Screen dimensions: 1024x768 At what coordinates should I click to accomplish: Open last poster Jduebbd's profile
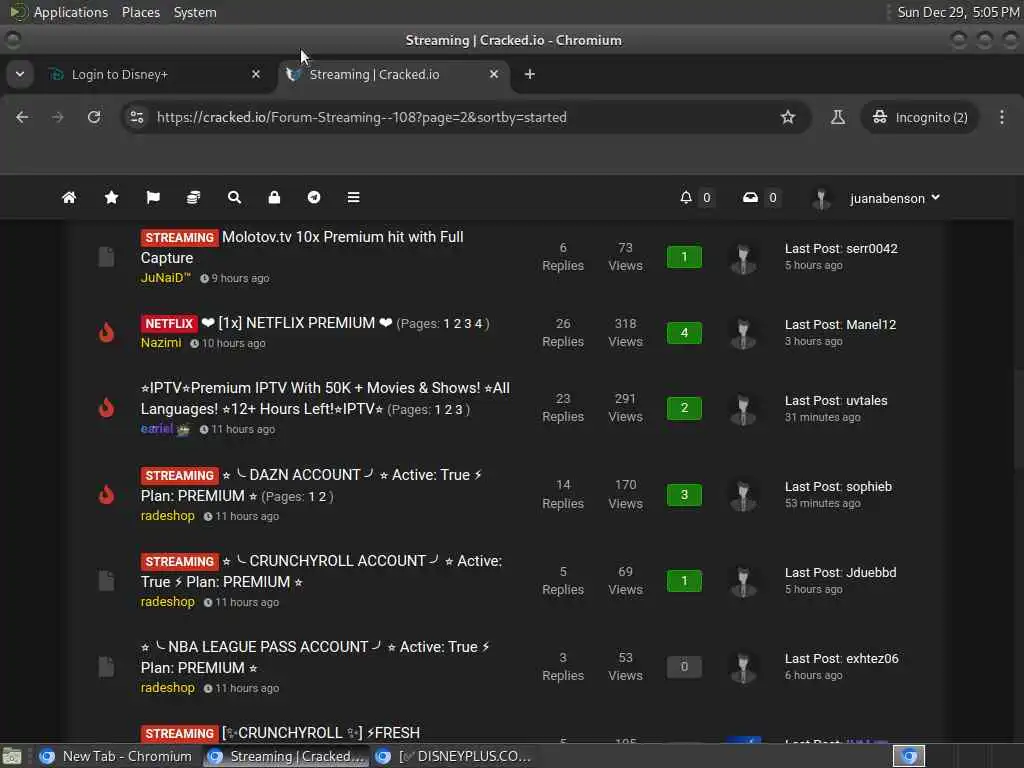(x=871, y=572)
